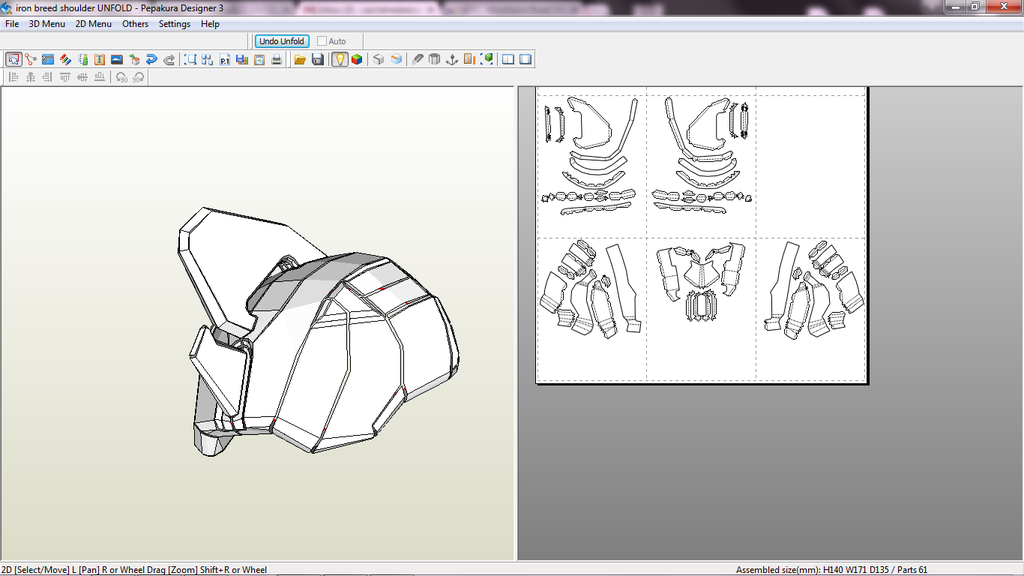Screen dimensions: 1024x576
Task: Click the print icon in toolbar
Action: 275,60
